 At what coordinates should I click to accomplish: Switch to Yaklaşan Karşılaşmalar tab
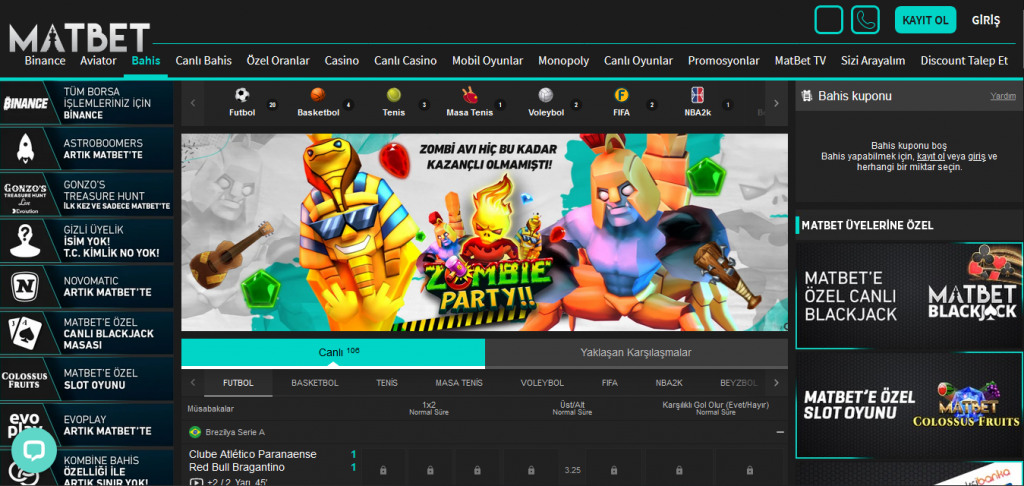coord(635,353)
